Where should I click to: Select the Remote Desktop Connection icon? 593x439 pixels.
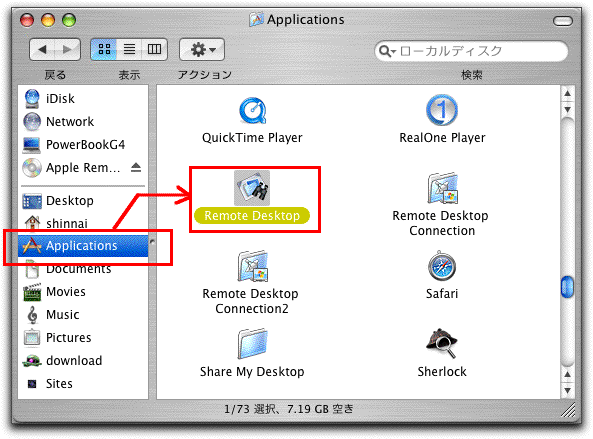[442, 188]
